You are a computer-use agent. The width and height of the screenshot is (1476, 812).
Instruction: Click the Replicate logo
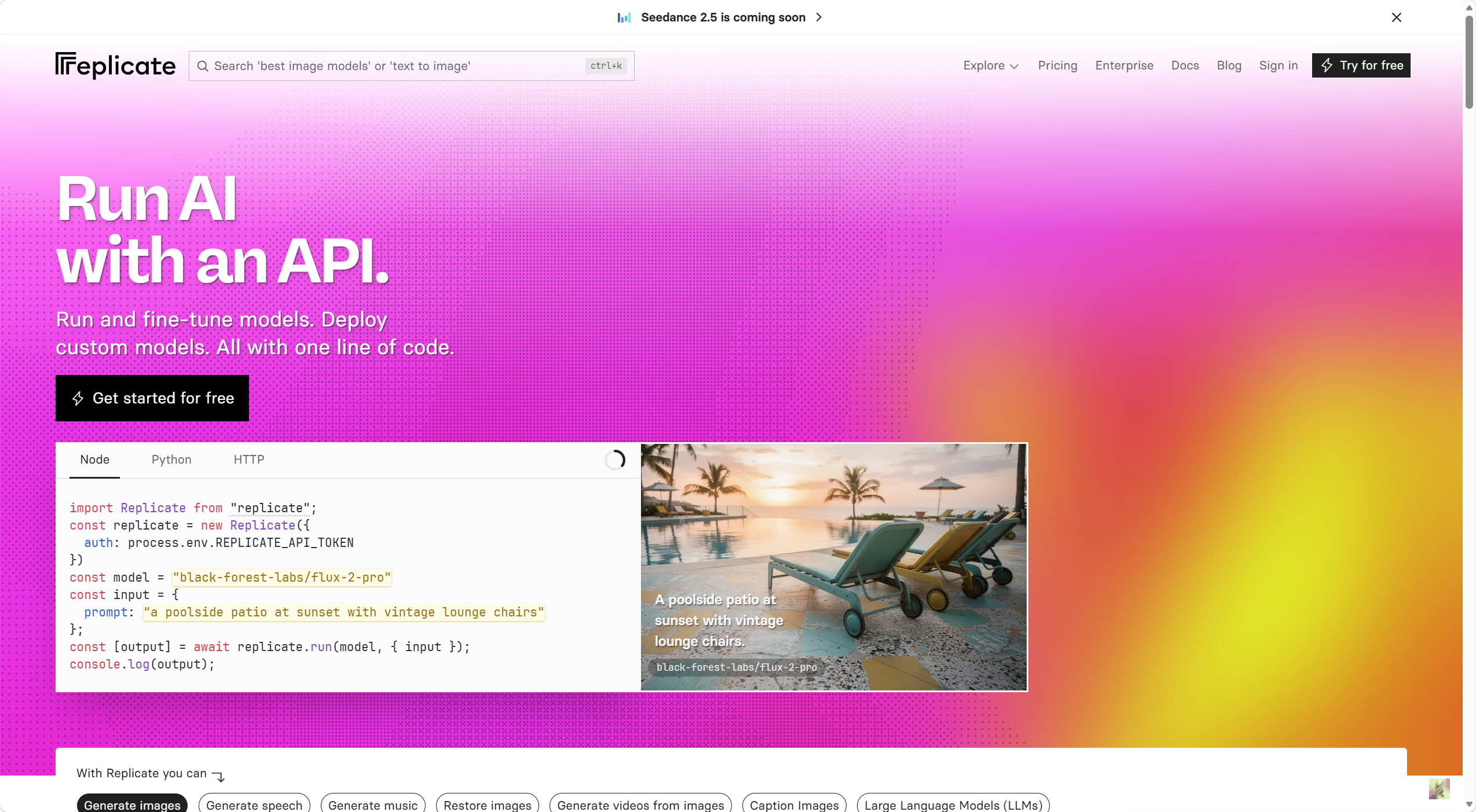(115, 65)
